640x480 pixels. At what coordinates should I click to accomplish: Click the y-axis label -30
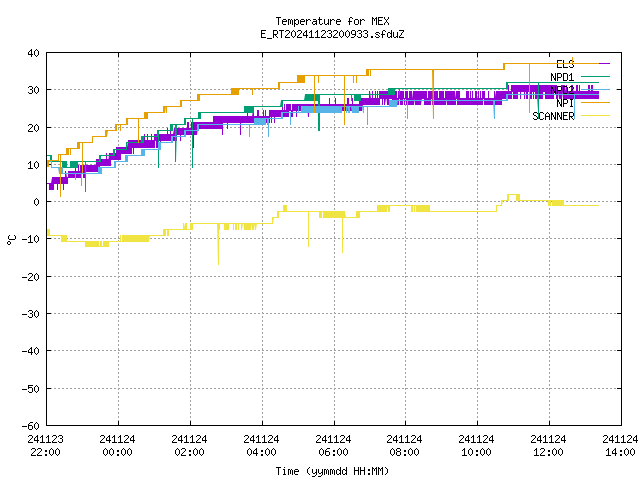31,314
